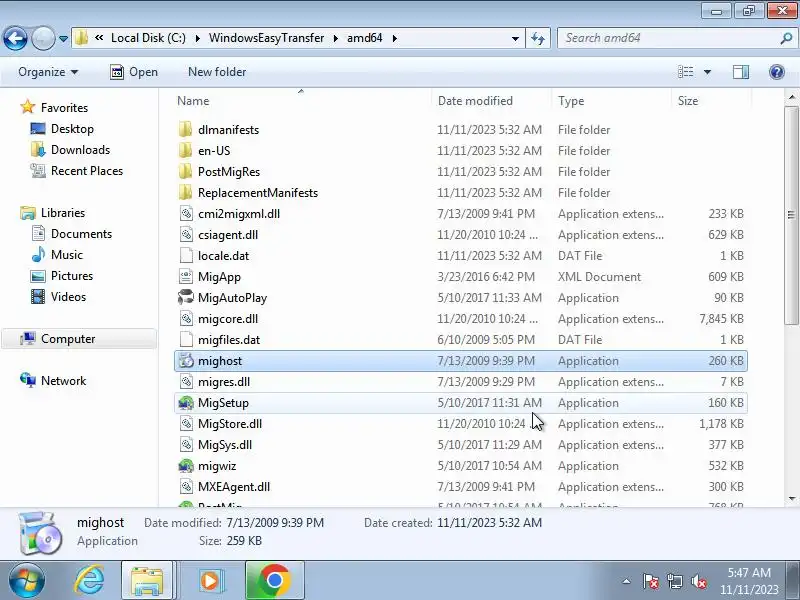Select the MigSetup application icon
The image size is (800, 600).
186,403
